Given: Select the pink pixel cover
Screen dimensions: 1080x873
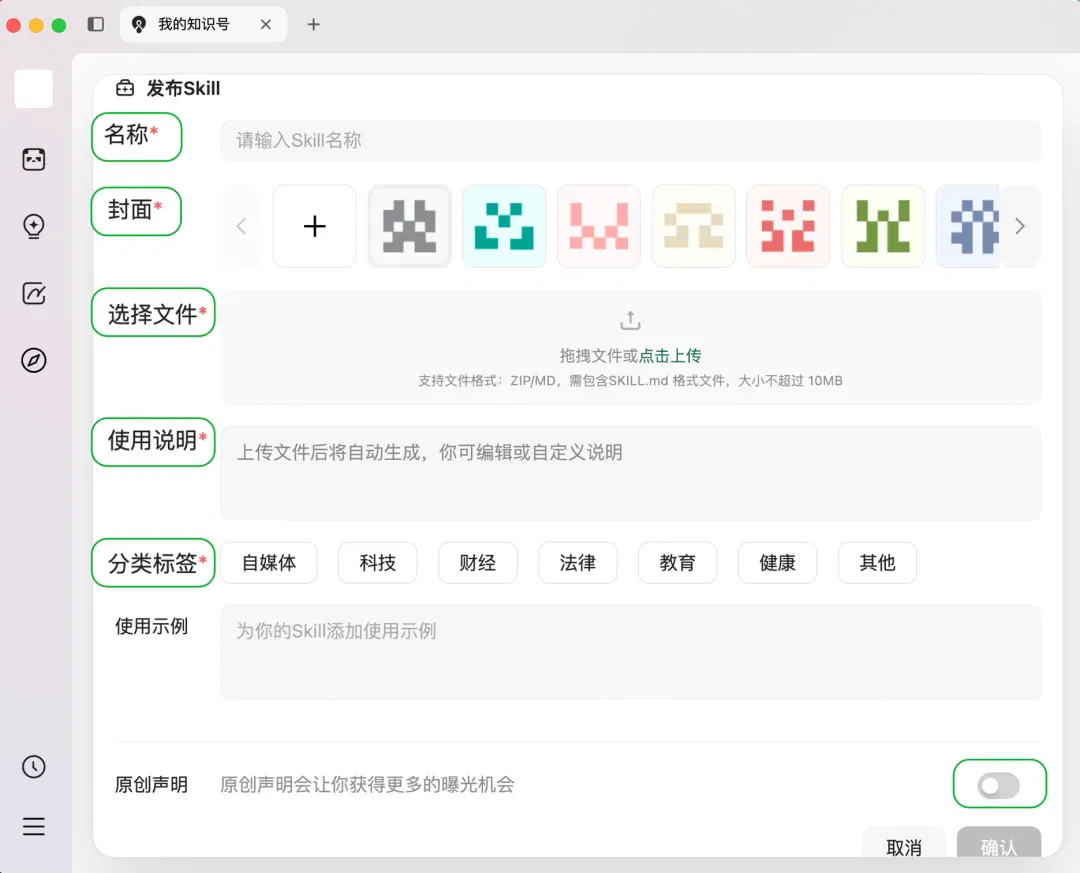Looking at the screenshot, I should point(599,226).
